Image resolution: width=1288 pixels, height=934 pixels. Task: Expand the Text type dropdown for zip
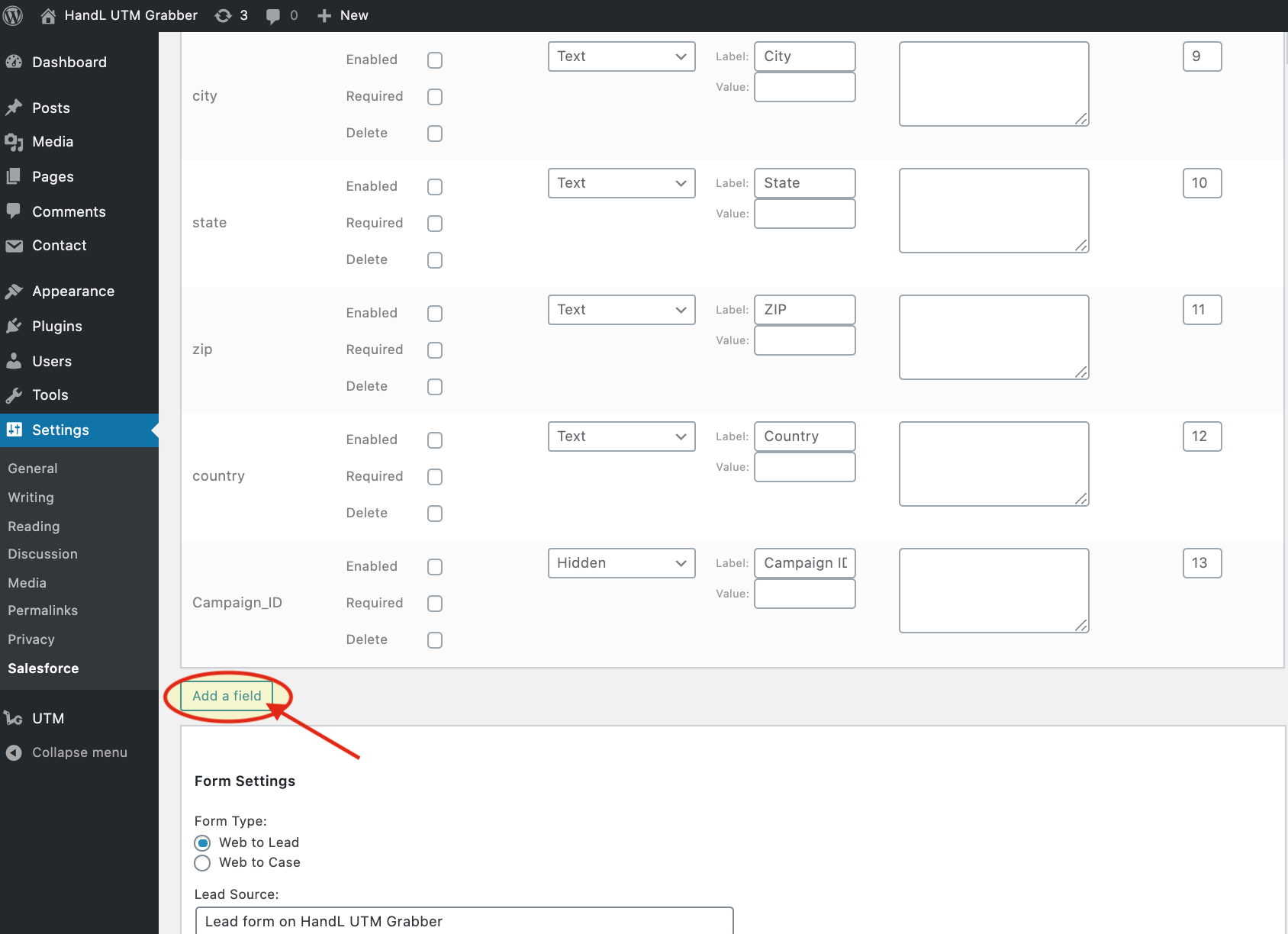621,310
